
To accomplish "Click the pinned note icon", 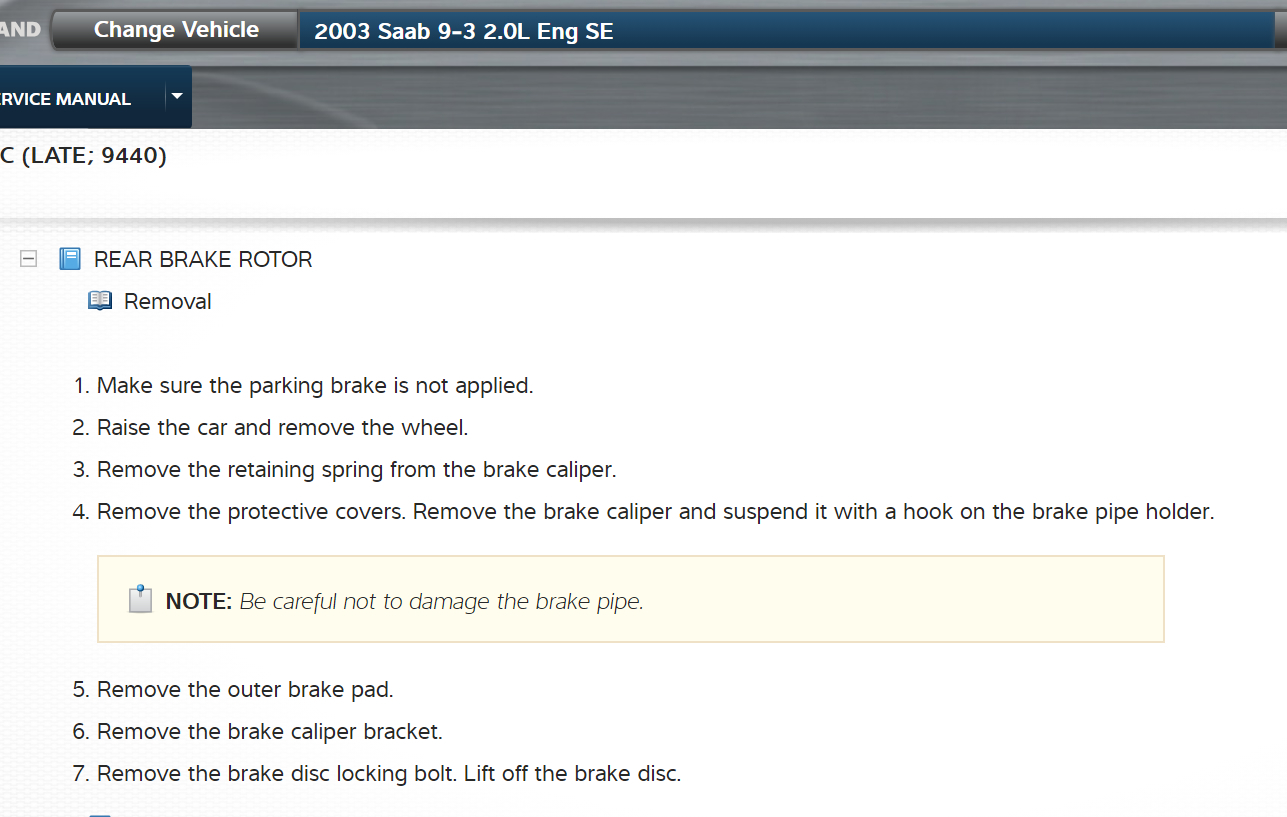I will click(x=140, y=599).
